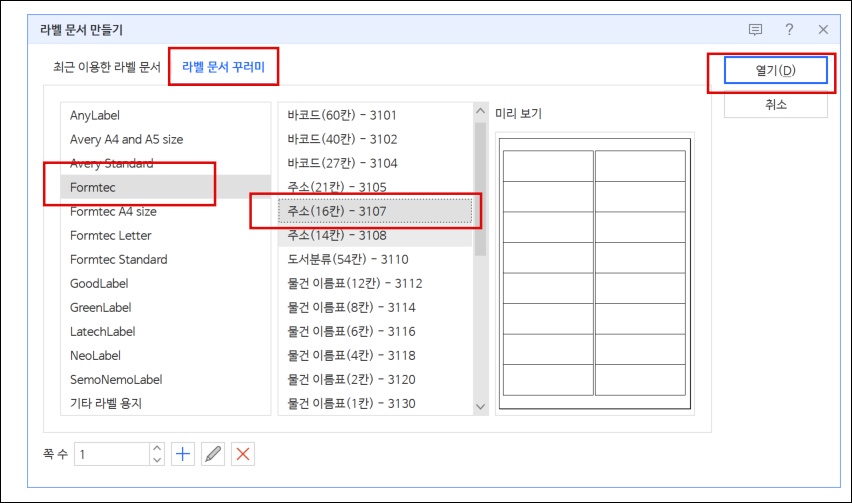
Task: Open the dialog feedback comment icon
Action: pos(755,29)
